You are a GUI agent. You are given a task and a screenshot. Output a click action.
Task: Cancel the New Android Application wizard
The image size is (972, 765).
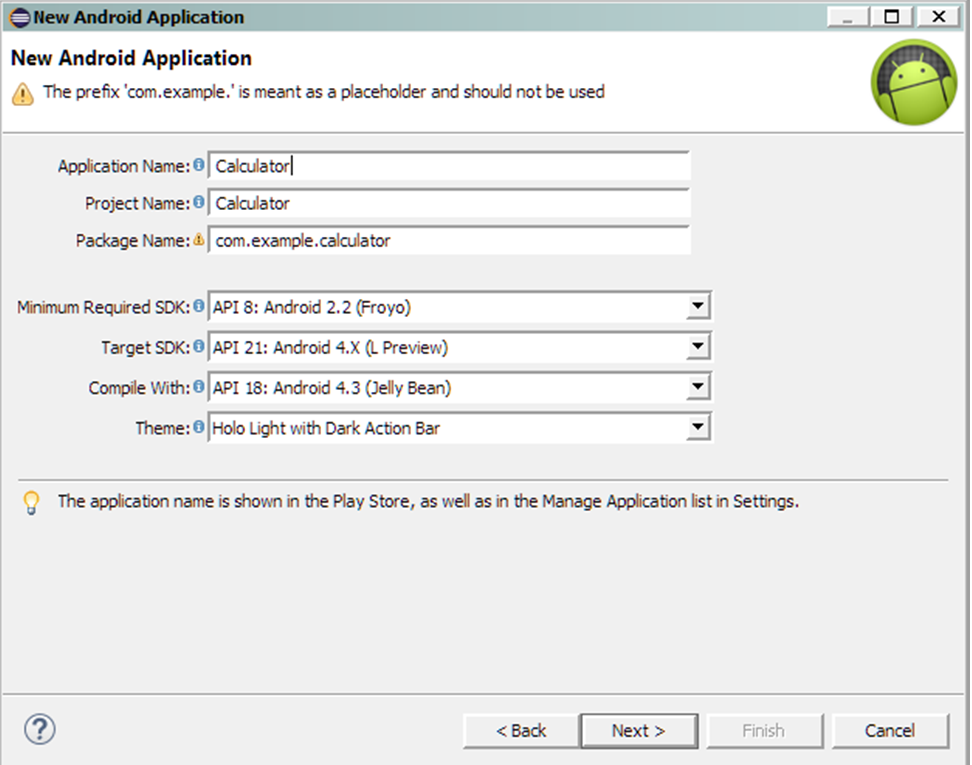tap(890, 731)
